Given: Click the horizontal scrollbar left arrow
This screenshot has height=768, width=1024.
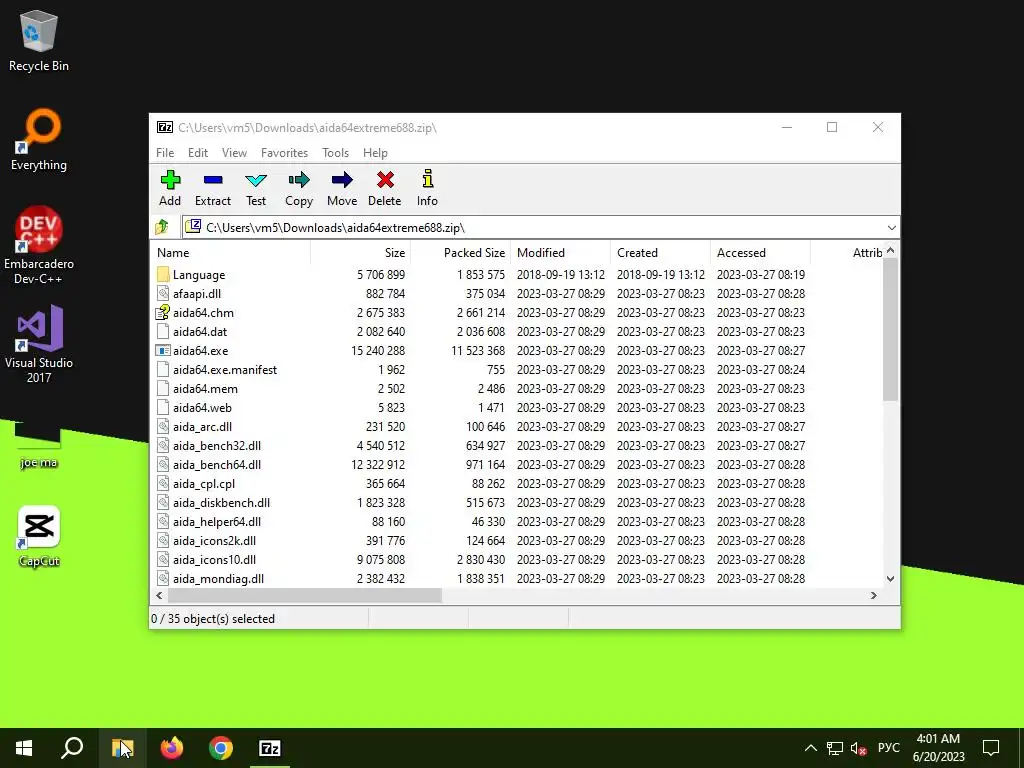Looking at the screenshot, I should (x=159, y=596).
